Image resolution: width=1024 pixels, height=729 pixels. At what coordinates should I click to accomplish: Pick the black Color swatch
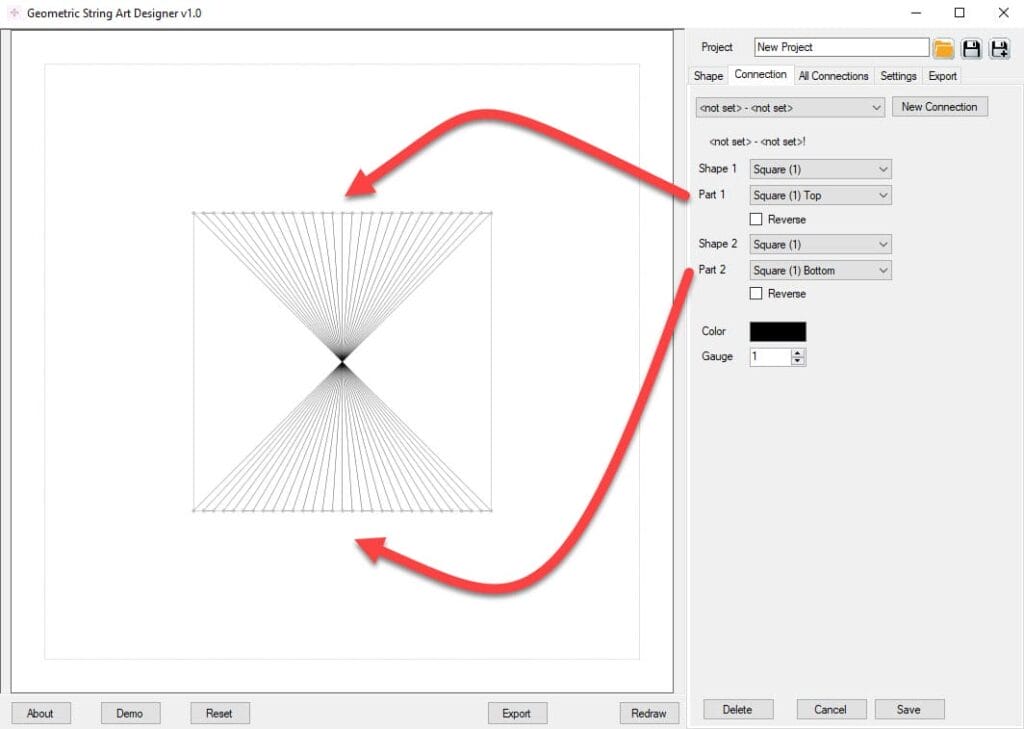point(777,332)
